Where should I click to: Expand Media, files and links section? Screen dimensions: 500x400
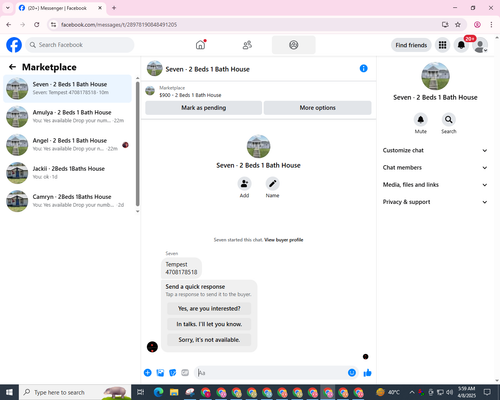tap(435, 185)
